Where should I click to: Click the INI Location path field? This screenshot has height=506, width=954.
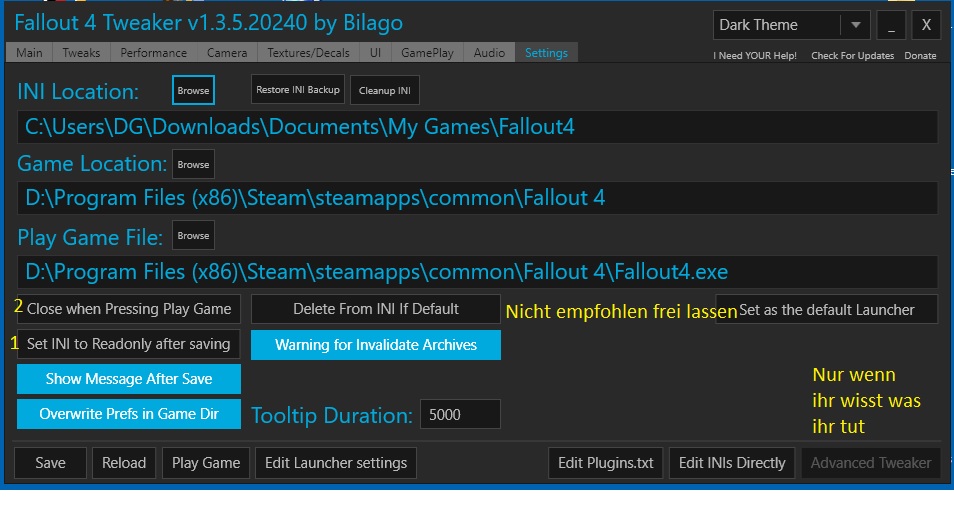click(x=477, y=127)
